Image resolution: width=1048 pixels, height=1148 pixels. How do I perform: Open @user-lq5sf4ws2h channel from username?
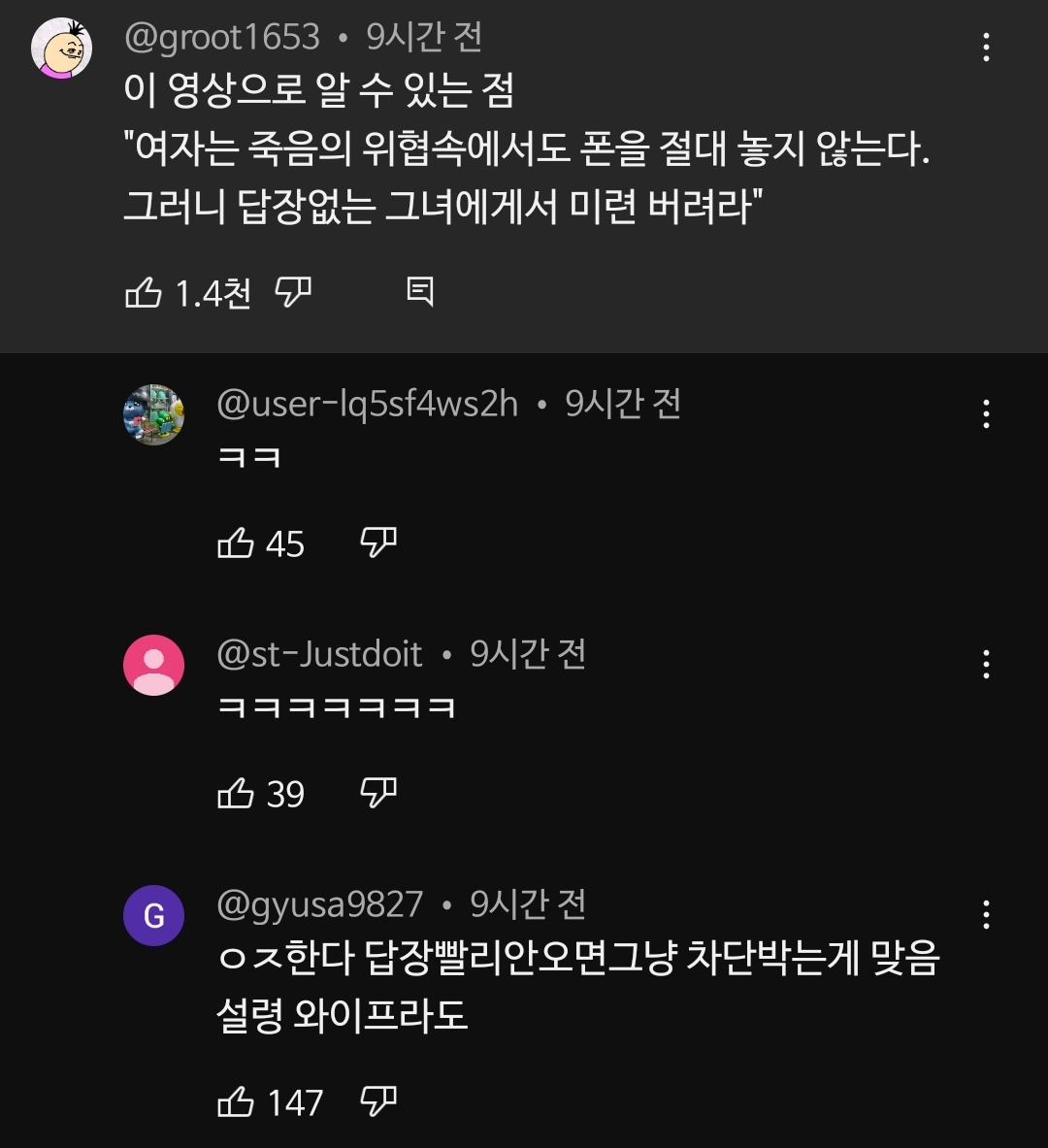tap(367, 404)
